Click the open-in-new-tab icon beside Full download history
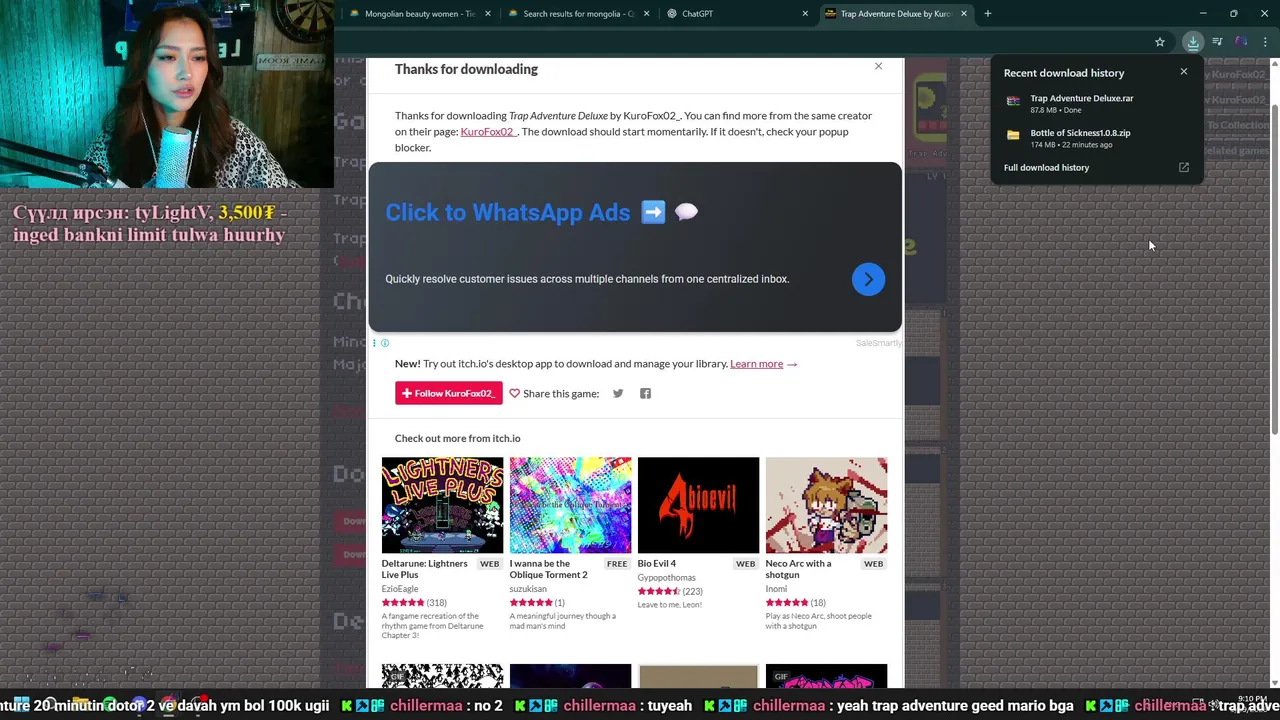Viewport: 1280px width, 720px height. point(1184,167)
